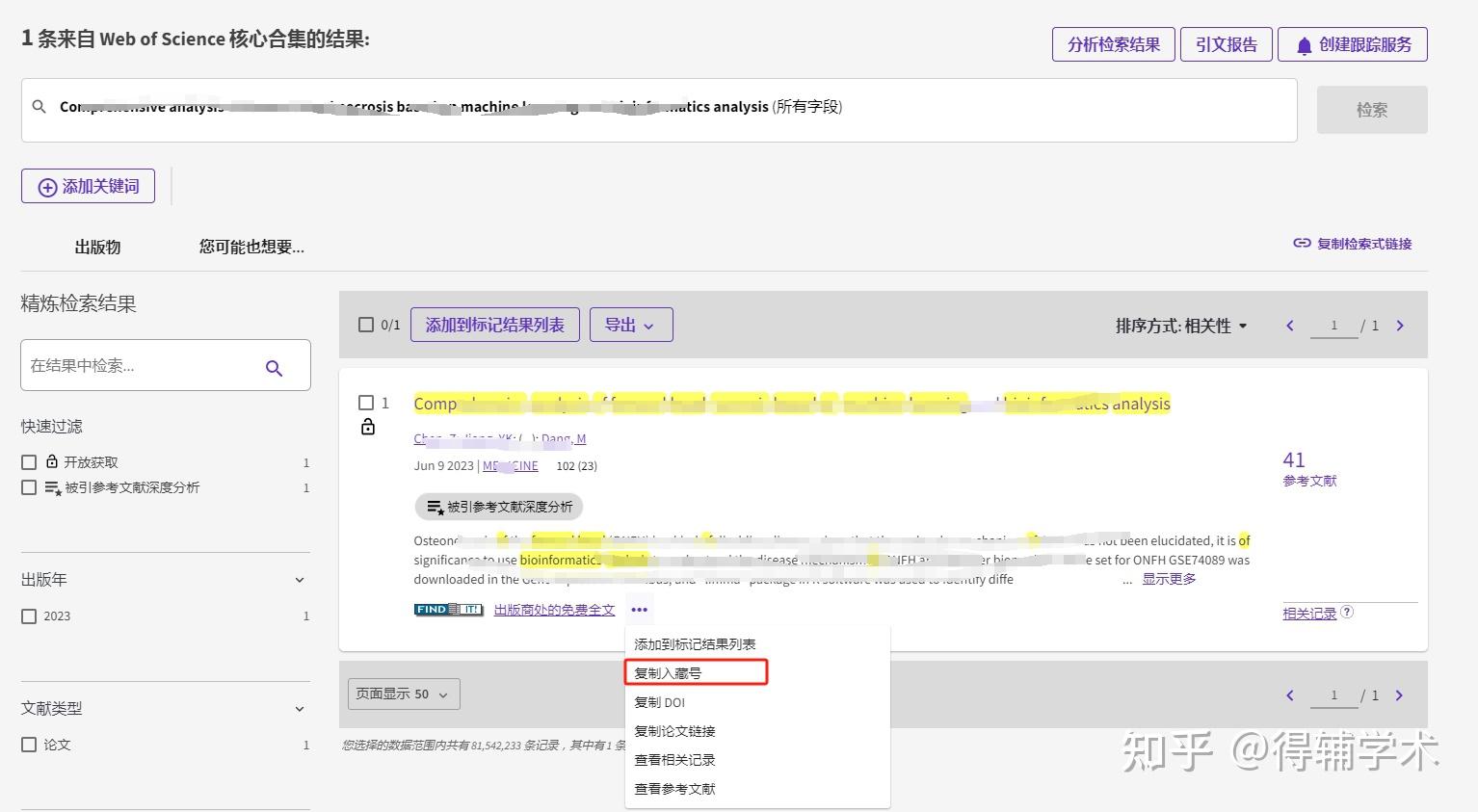Switch to the 出版物 tab
This screenshot has width=1478, height=812.
click(96, 247)
